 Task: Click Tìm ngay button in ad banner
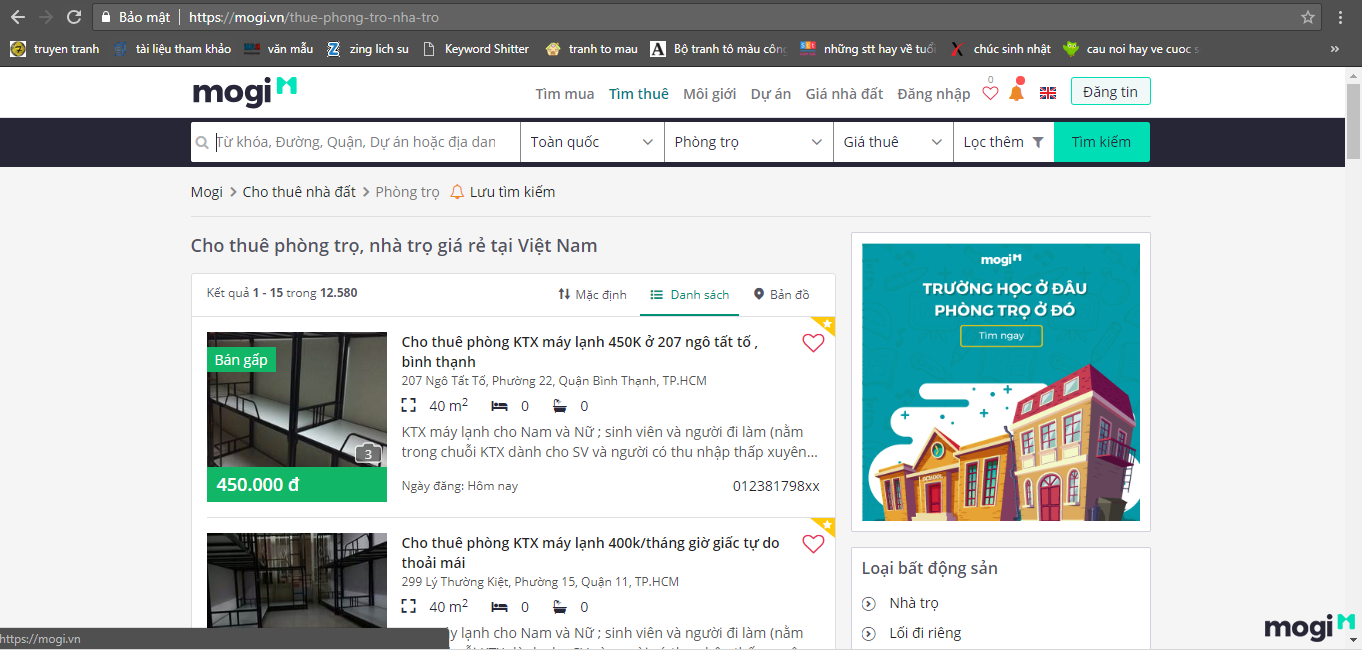(1001, 336)
